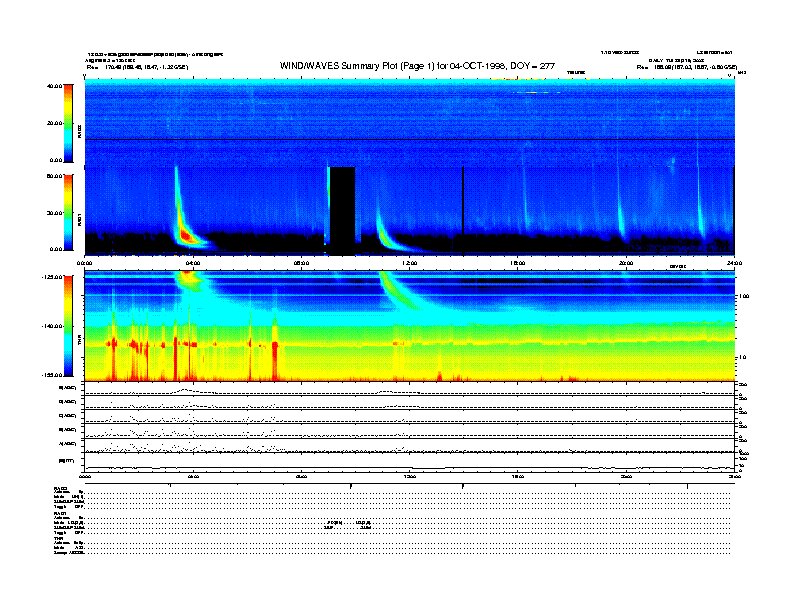Click the 40.00 label on RAD2 scale
The width and height of the screenshot is (792, 612).
point(54,86)
